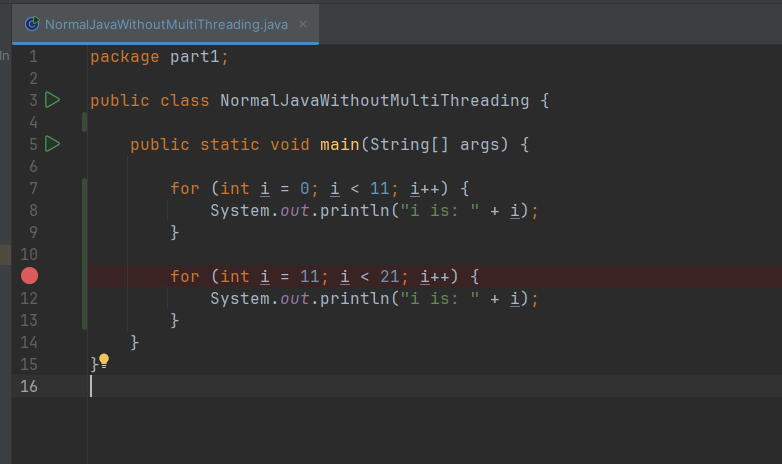Click the string "i is: " on line 8
782x464 pixels.
pos(439,210)
